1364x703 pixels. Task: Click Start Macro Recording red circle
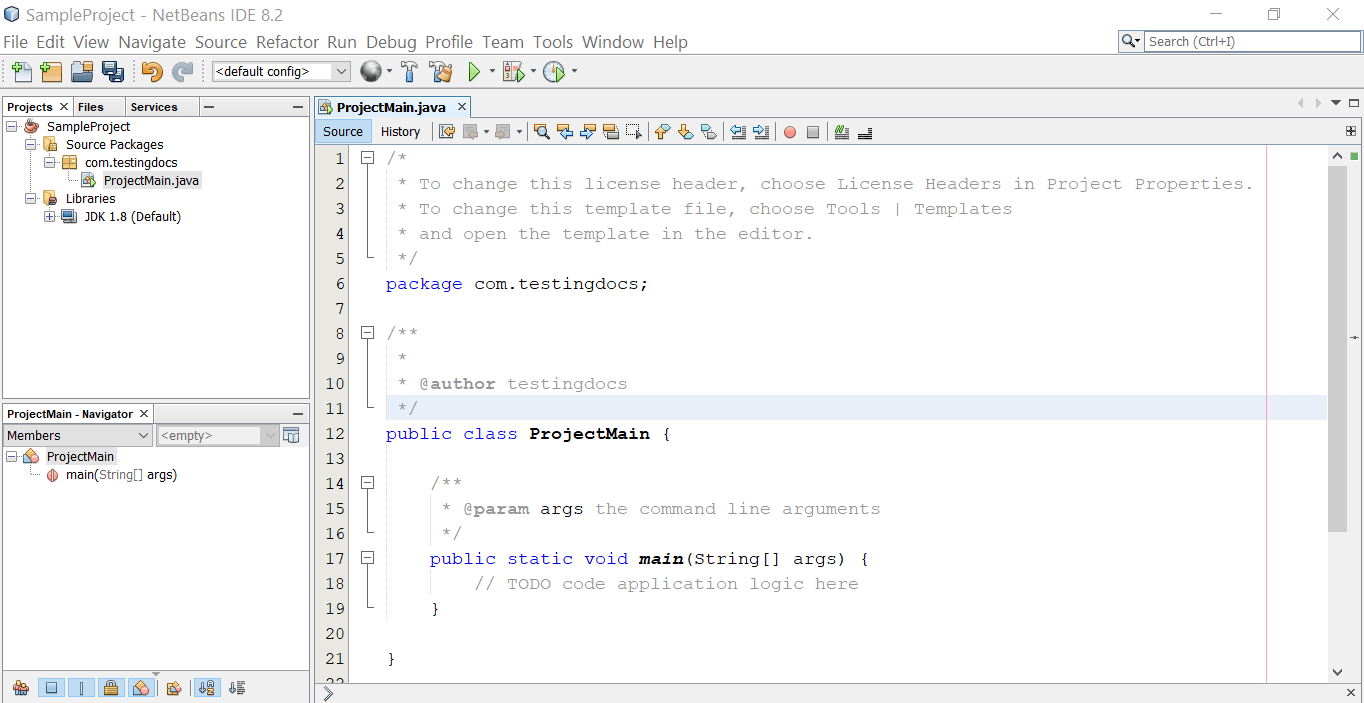pyautogui.click(x=790, y=132)
